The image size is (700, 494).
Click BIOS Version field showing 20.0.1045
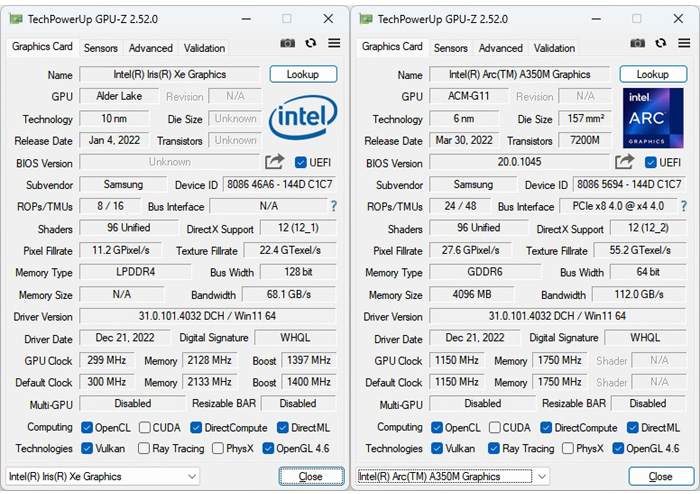pos(520,162)
